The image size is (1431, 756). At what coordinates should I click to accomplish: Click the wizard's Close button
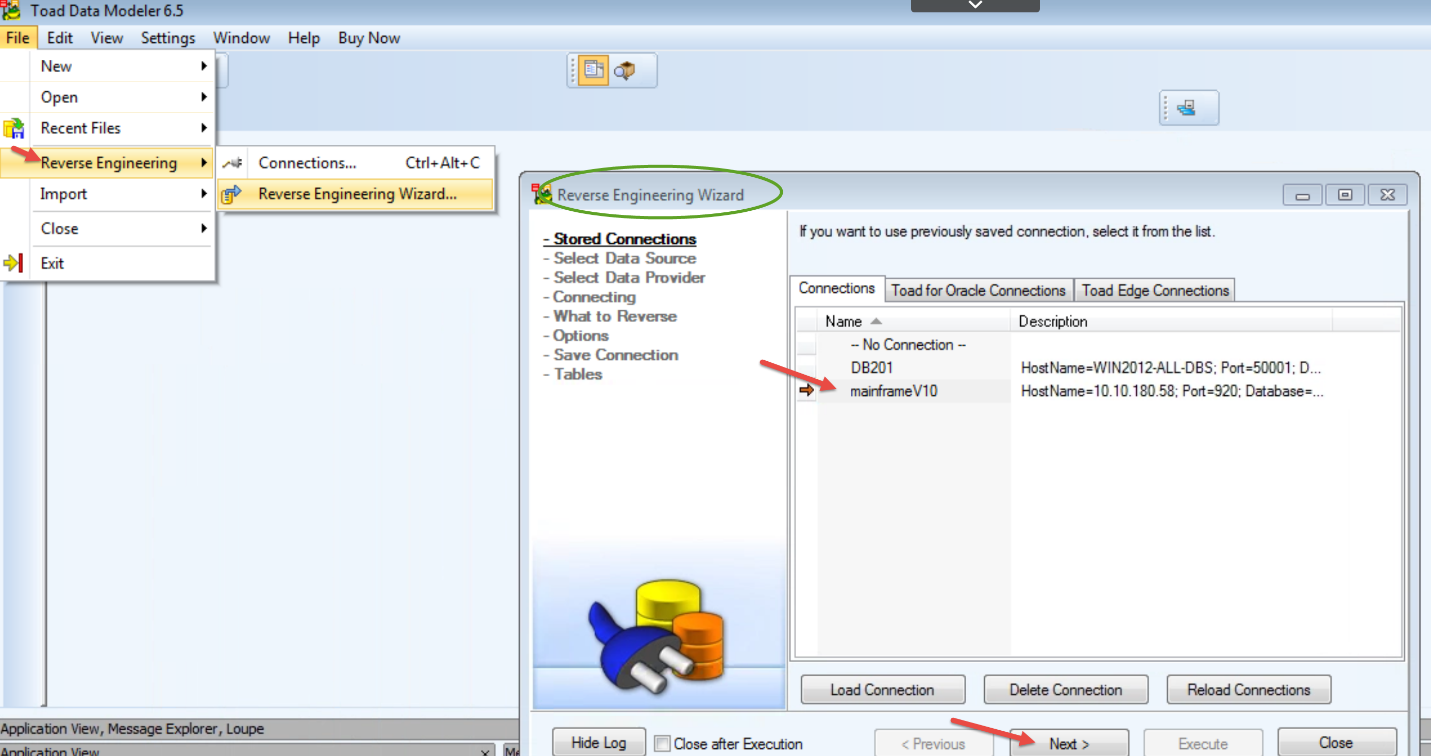1337,743
